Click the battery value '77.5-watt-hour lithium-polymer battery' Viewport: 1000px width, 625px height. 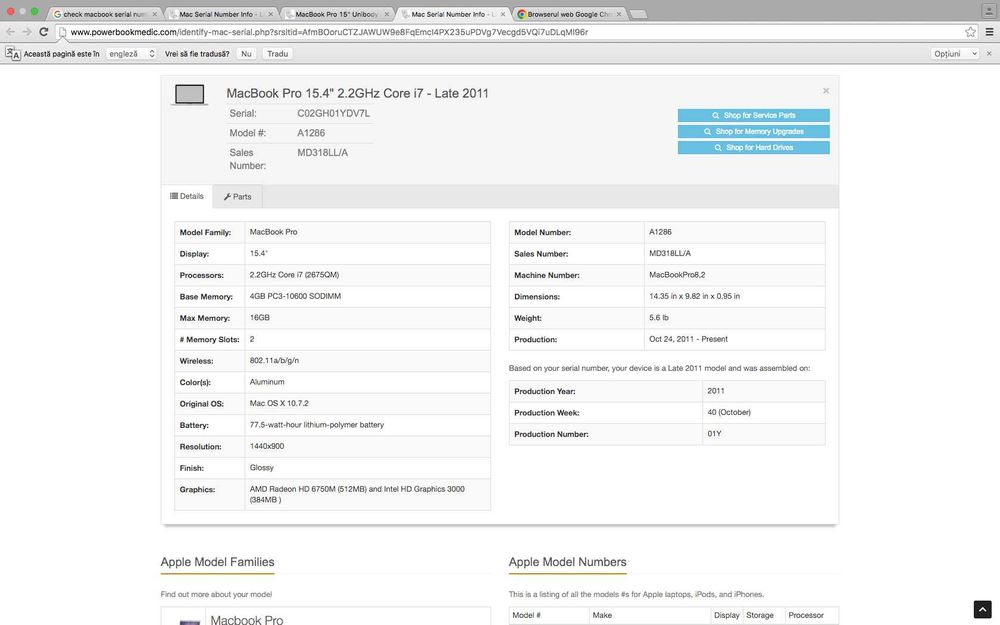pos(316,425)
